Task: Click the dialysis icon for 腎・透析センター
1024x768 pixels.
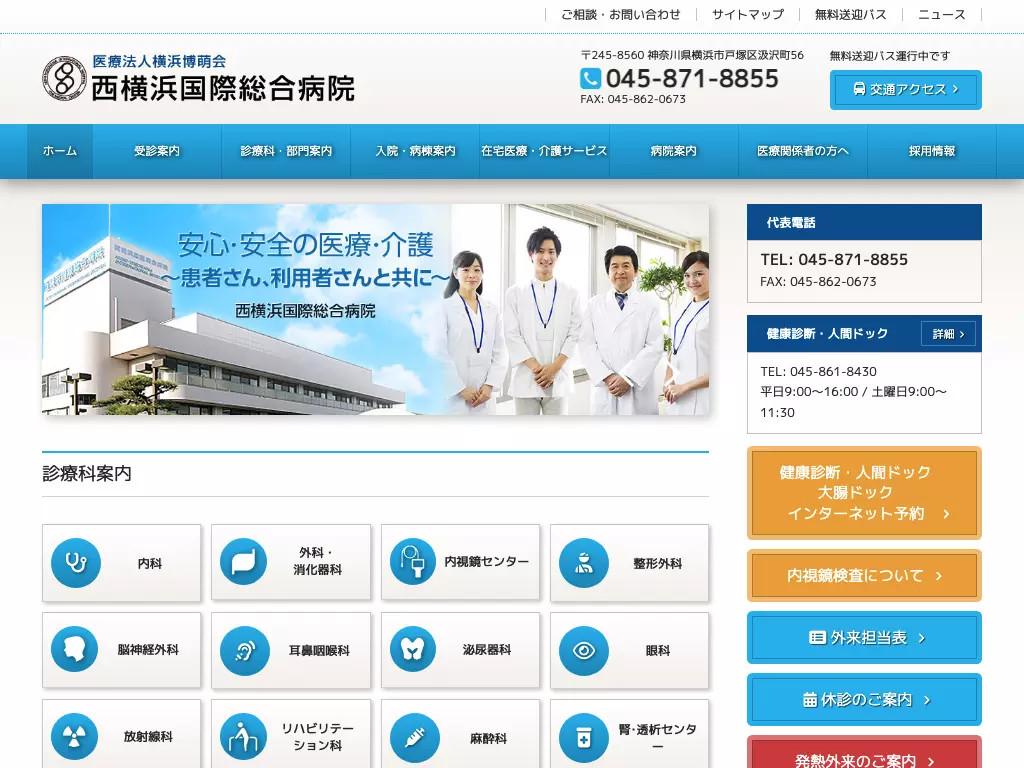Action: tap(584, 738)
